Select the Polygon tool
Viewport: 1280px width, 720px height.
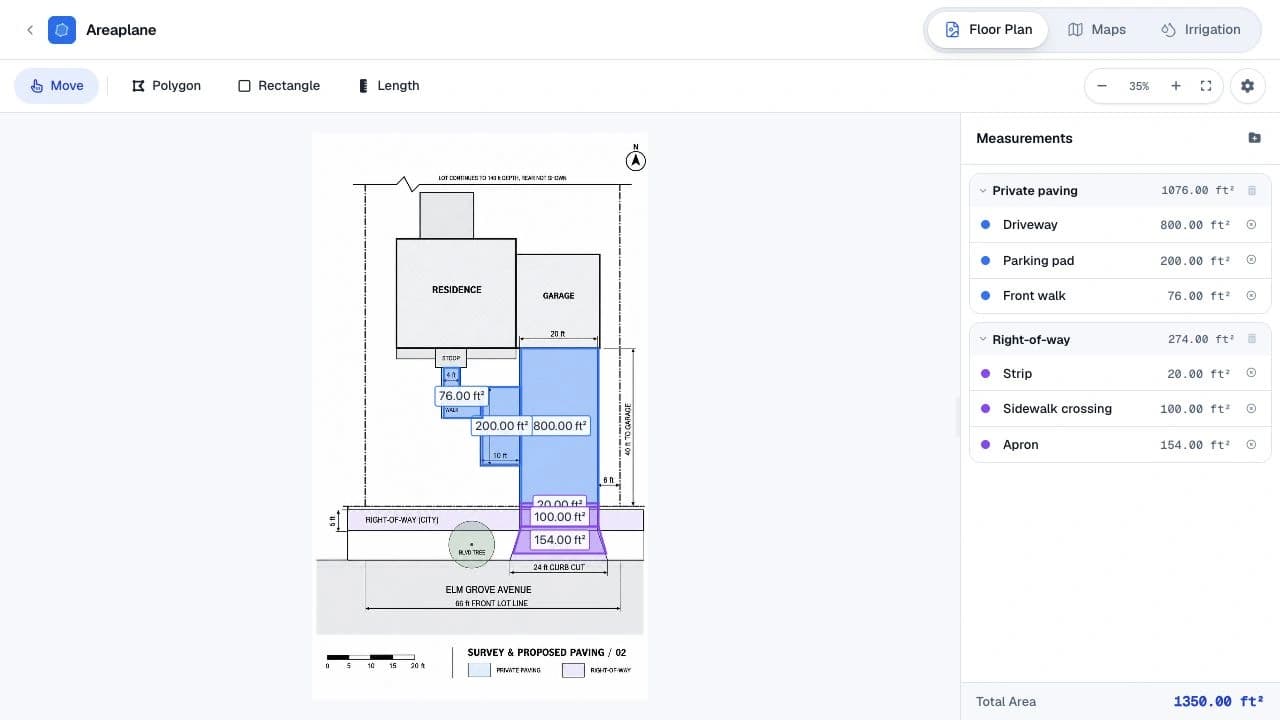click(x=166, y=86)
